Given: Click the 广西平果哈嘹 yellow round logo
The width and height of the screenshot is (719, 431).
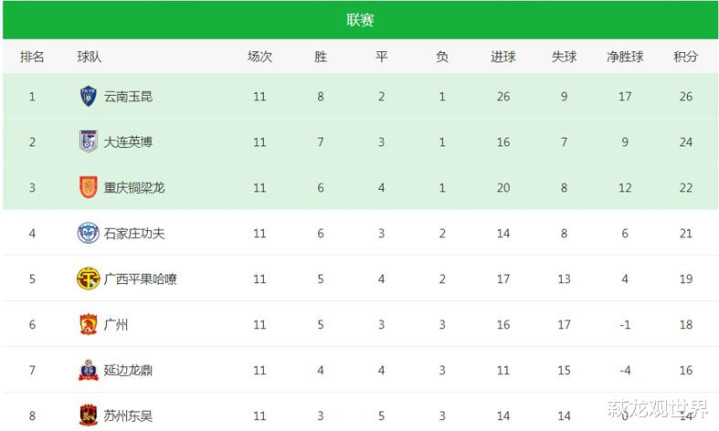Looking at the screenshot, I should (88, 279).
